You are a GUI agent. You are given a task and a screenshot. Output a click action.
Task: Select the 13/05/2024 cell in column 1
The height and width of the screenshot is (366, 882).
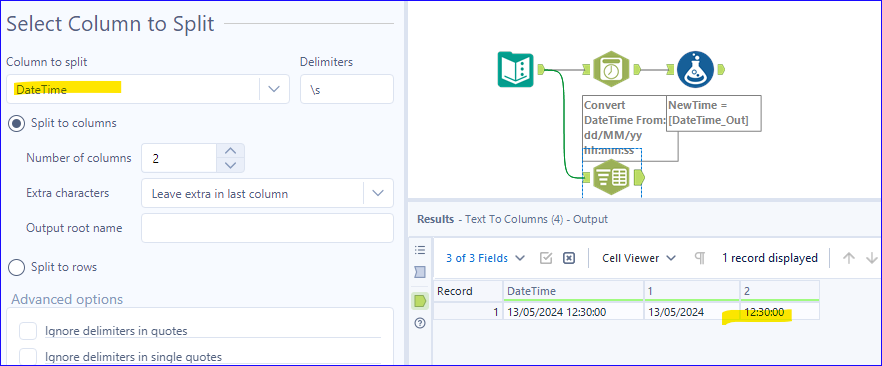(x=692, y=311)
